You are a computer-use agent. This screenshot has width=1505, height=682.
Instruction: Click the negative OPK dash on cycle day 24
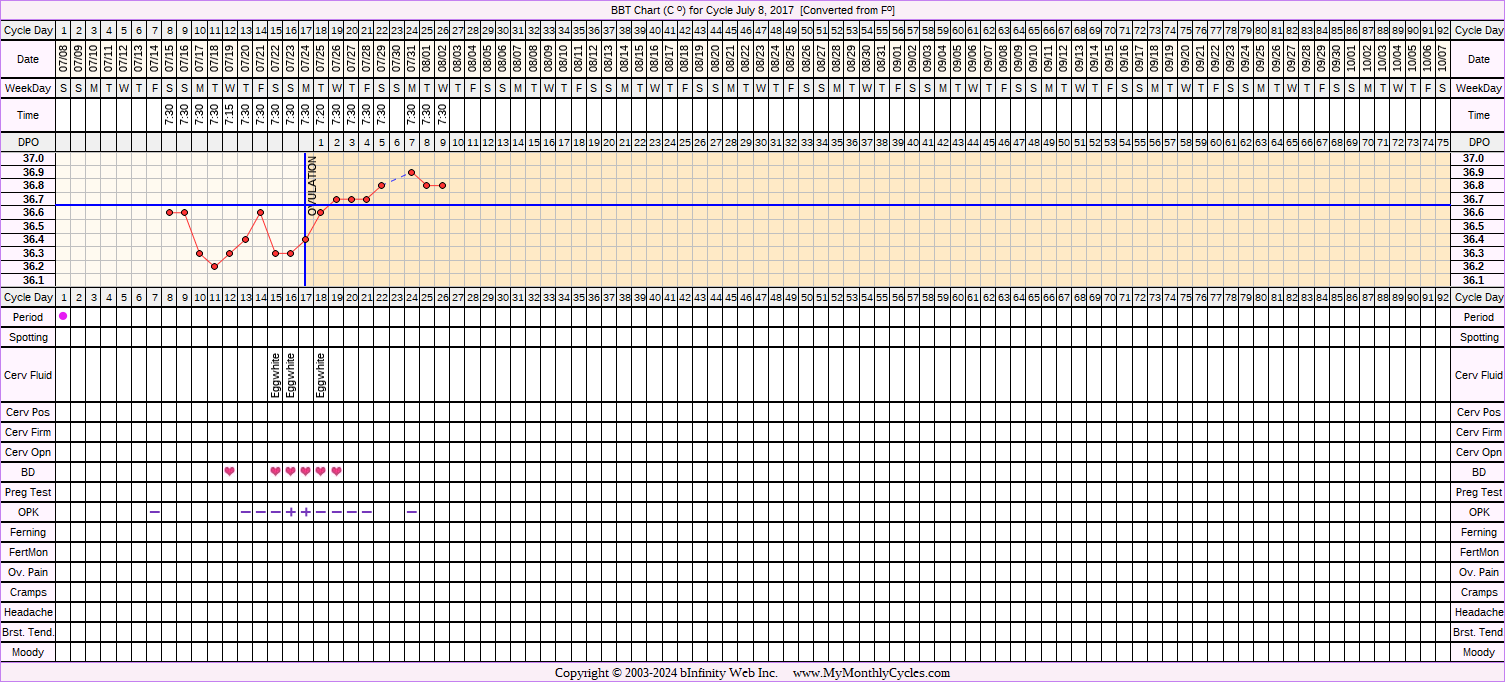coord(412,512)
